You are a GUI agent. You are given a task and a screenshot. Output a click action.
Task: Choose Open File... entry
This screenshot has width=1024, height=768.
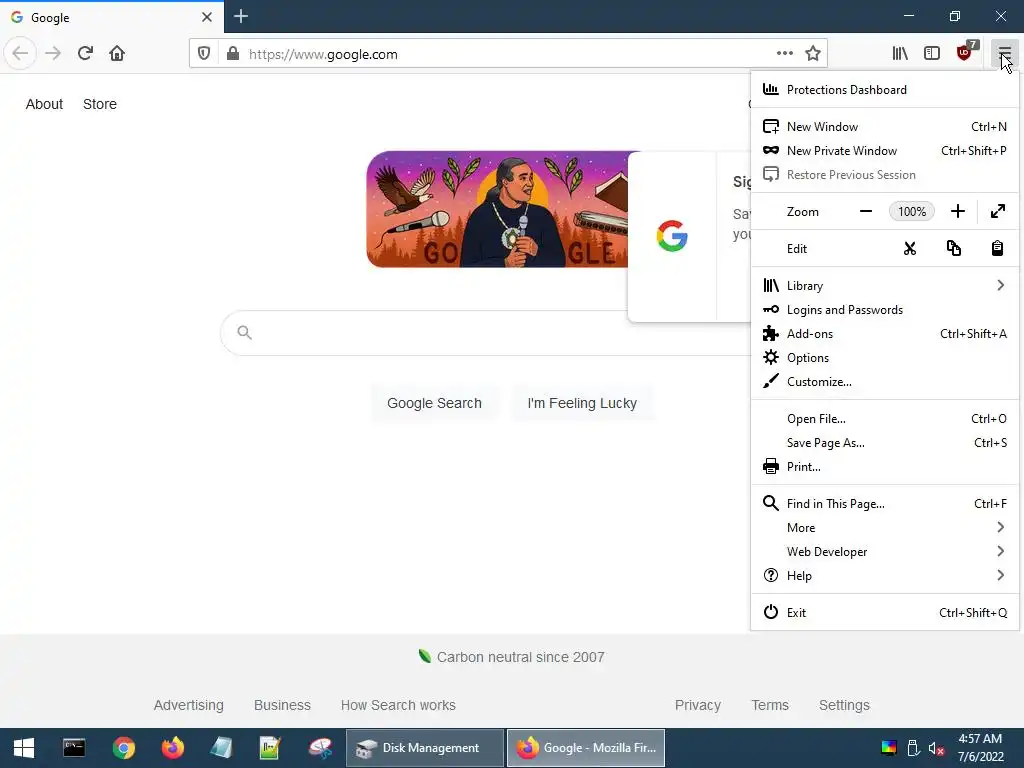click(x=885, y=419)
